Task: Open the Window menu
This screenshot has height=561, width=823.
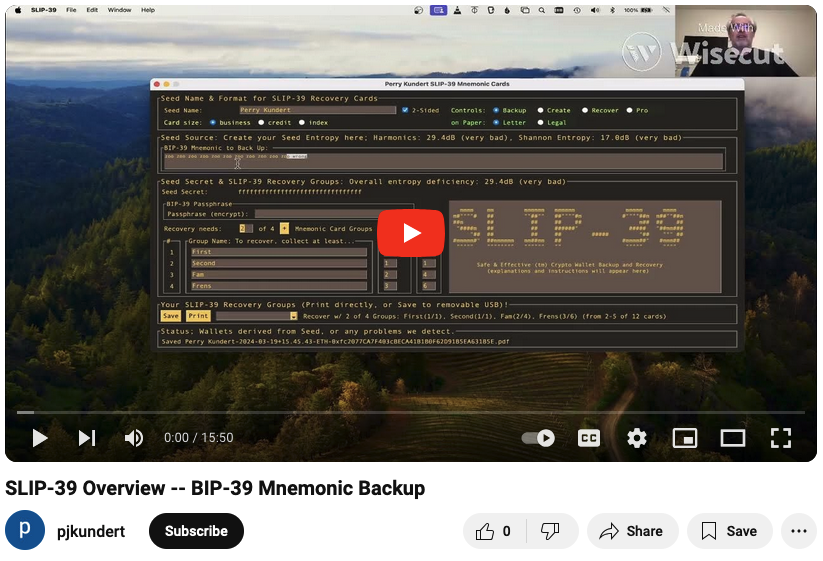Action: tap(119, 10)
